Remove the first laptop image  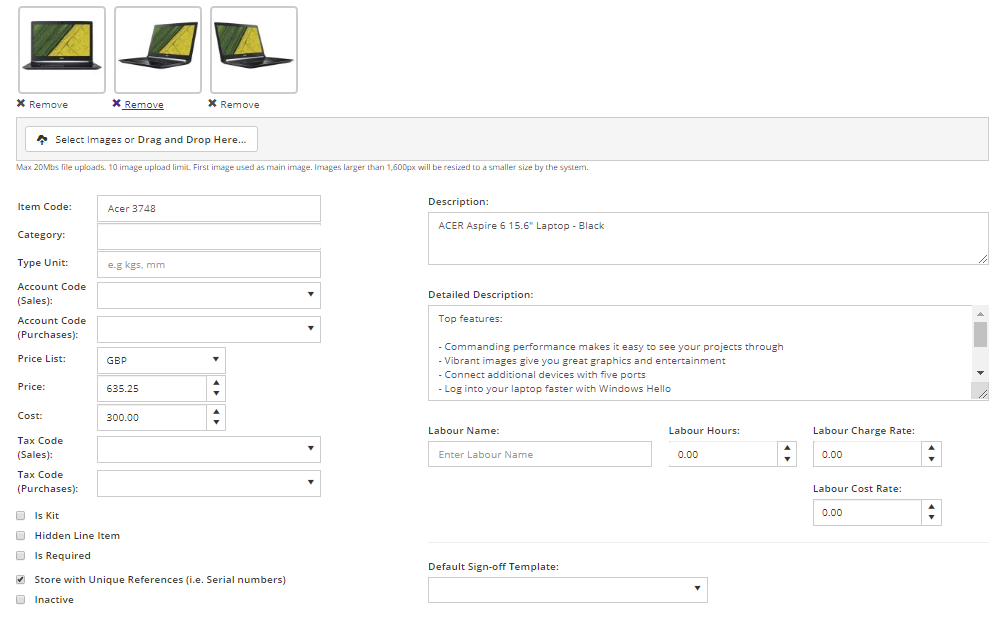(x=42, y=104)
